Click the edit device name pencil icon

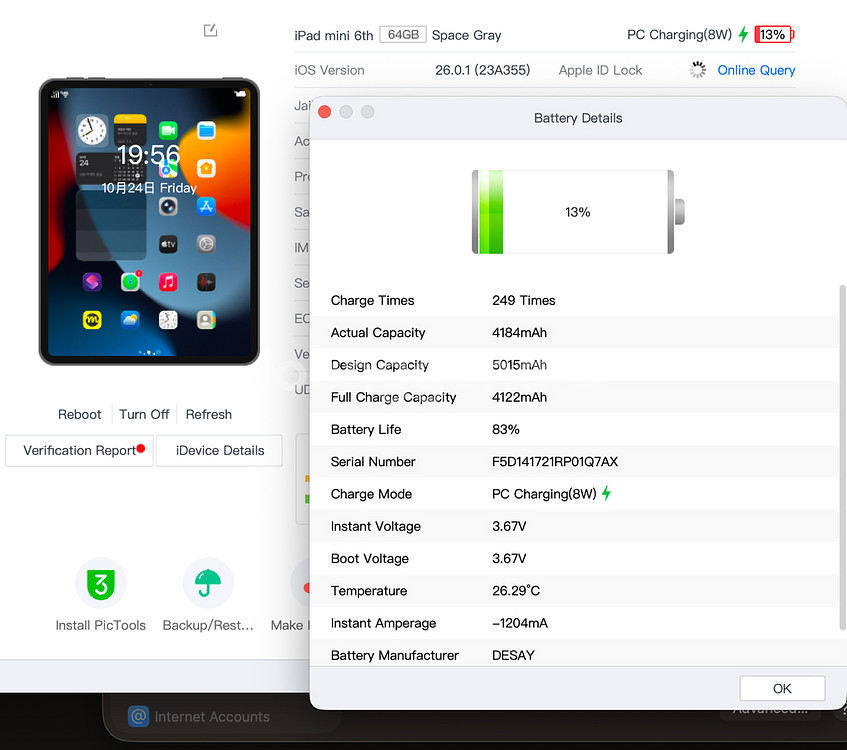click(x=210, y=31)
